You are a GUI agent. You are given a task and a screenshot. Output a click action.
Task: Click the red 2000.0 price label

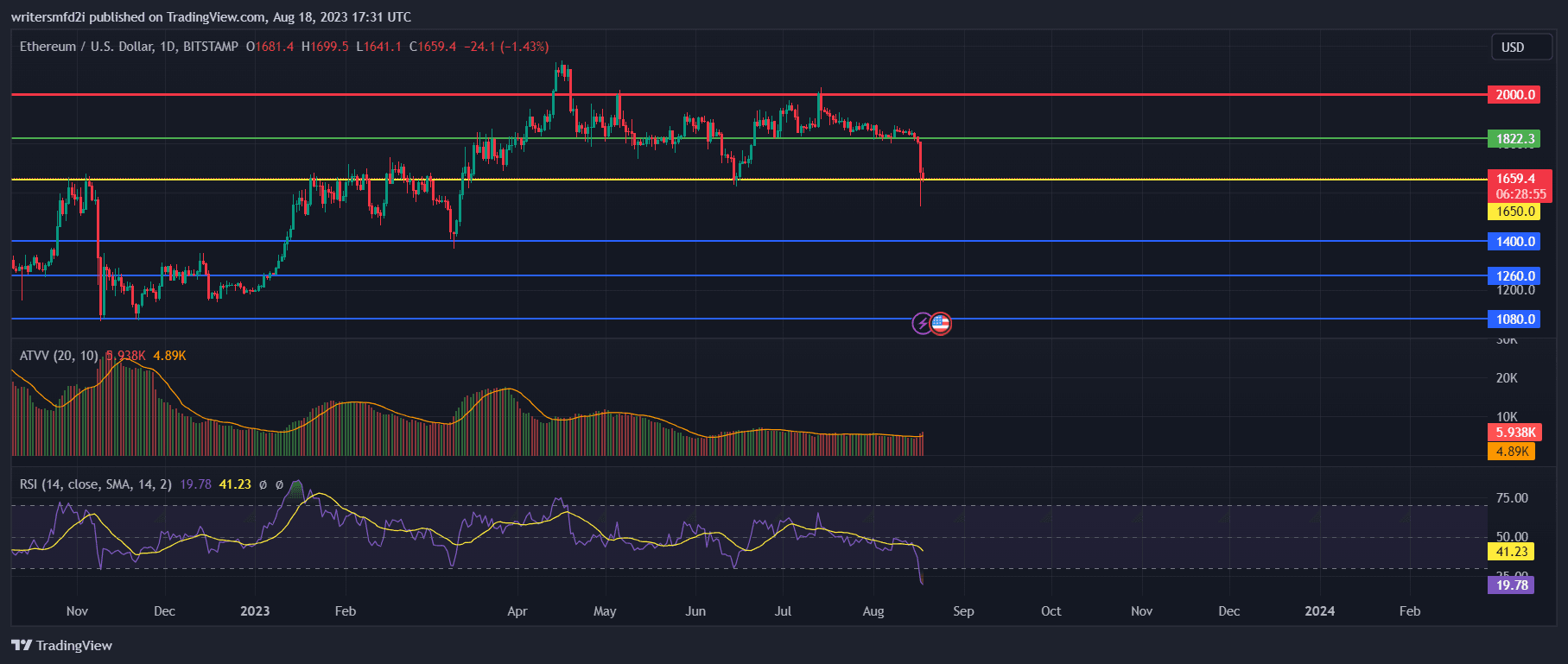1515,95
